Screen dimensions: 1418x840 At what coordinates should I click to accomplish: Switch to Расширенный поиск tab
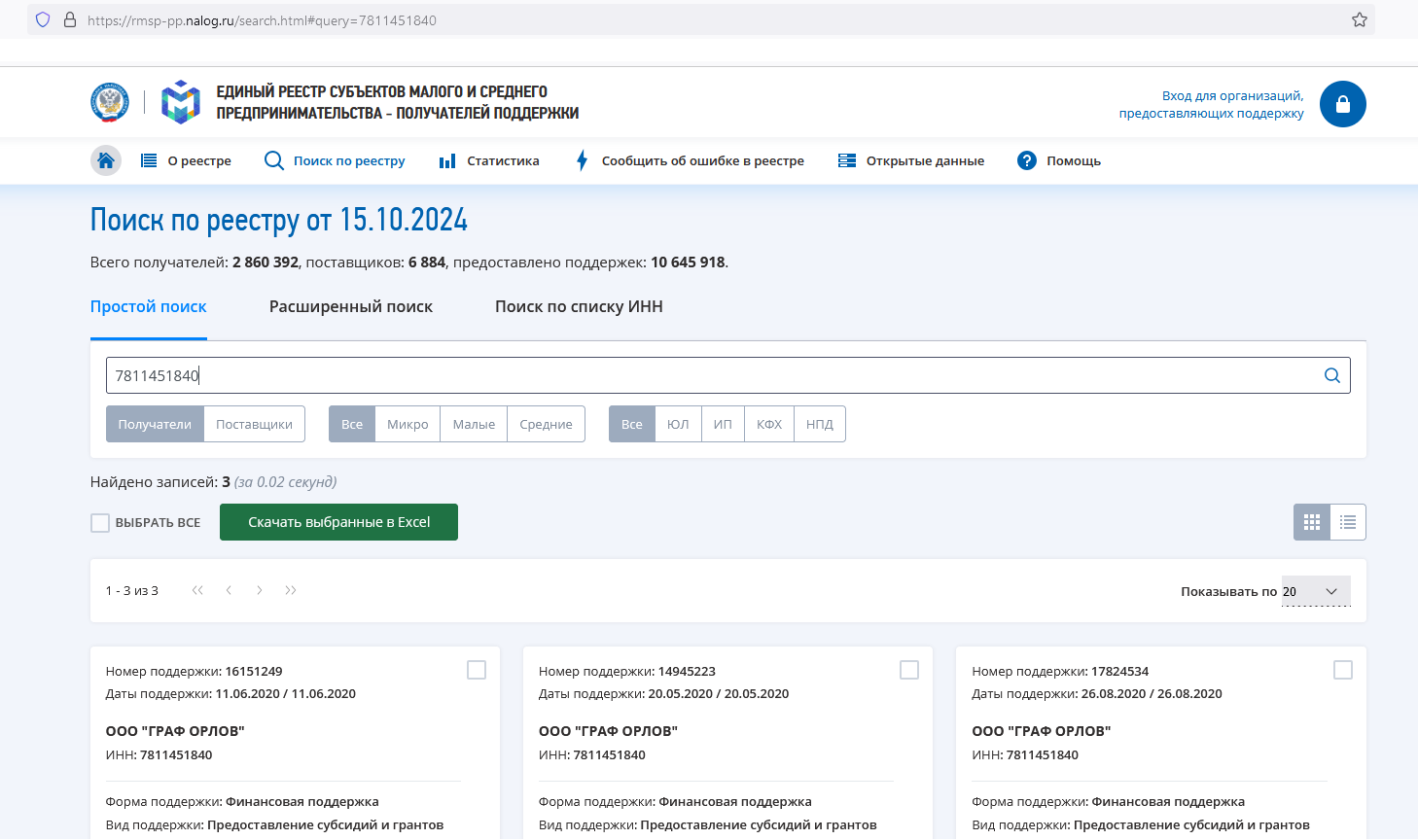pyautogui.click(x=351, y=306)
